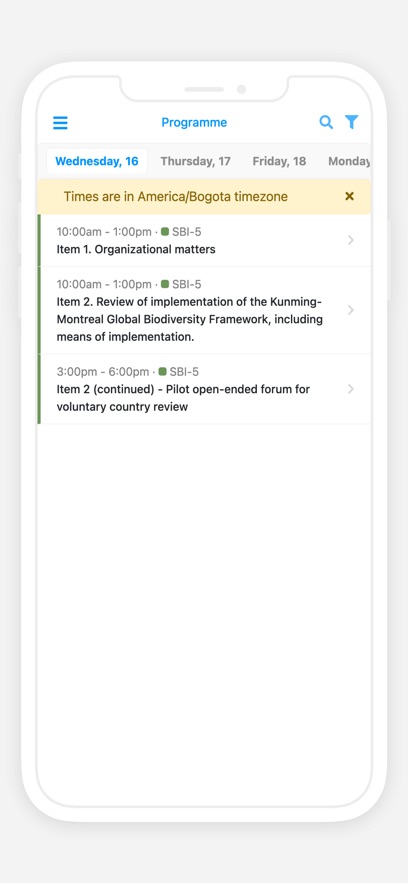Screen dimensions: 408x883
Task: Switch to the Monday tab
Action: coord(349,162)
